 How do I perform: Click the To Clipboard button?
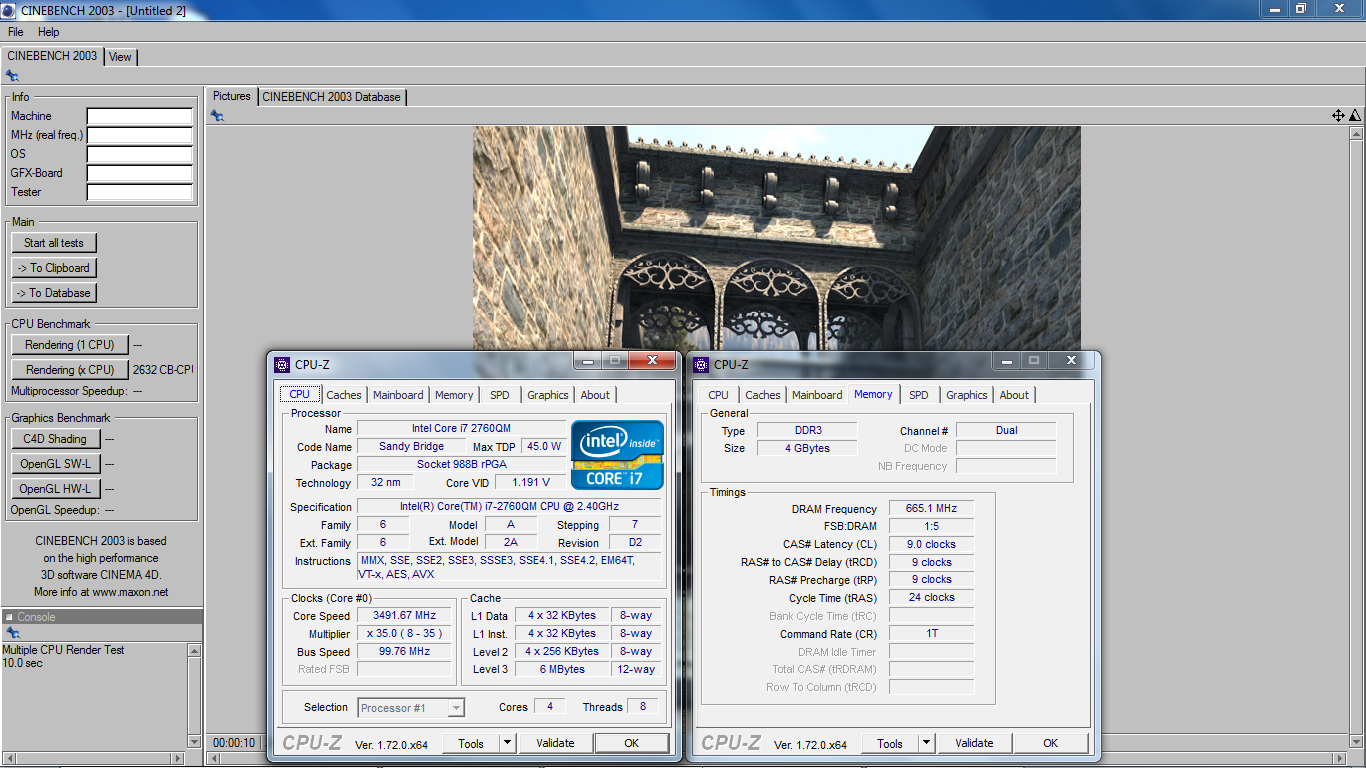54,268
